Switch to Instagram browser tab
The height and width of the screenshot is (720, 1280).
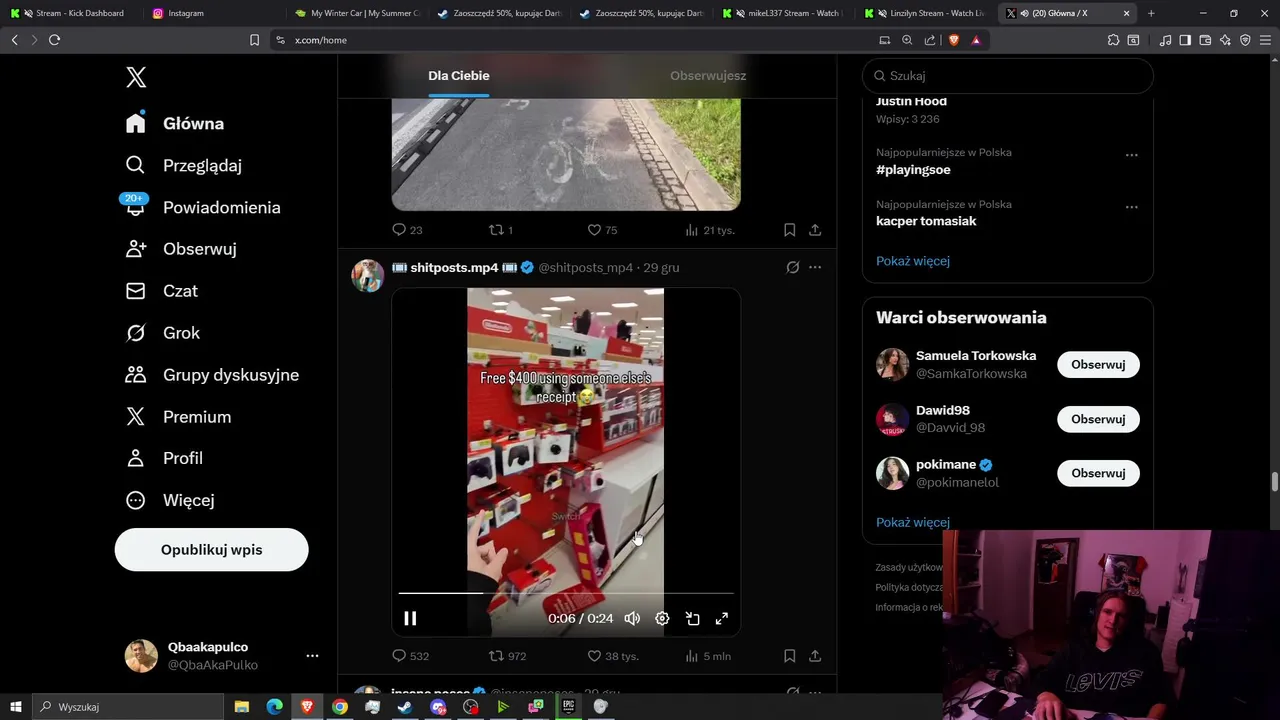pyautogui.click(x=208, y=13)
